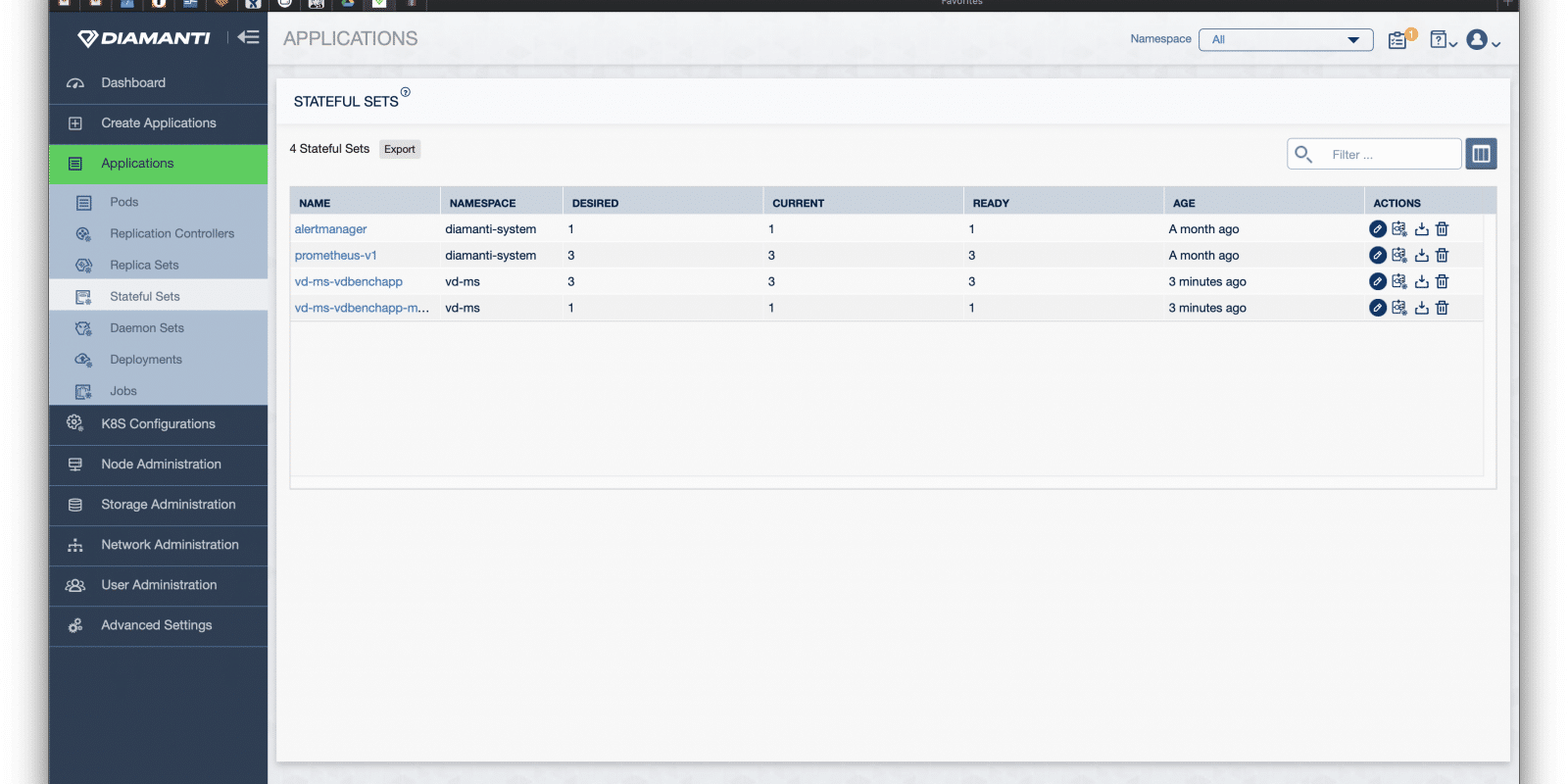Click the edit pencil icon for prometheus-v1
Screen dimensions: 1568x784
click(x=1378, y=255)
